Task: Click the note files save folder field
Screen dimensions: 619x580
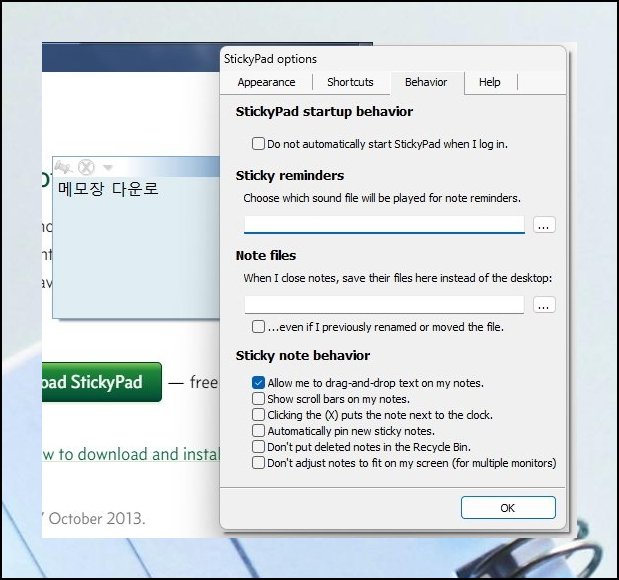Action: tap(384, 305)
